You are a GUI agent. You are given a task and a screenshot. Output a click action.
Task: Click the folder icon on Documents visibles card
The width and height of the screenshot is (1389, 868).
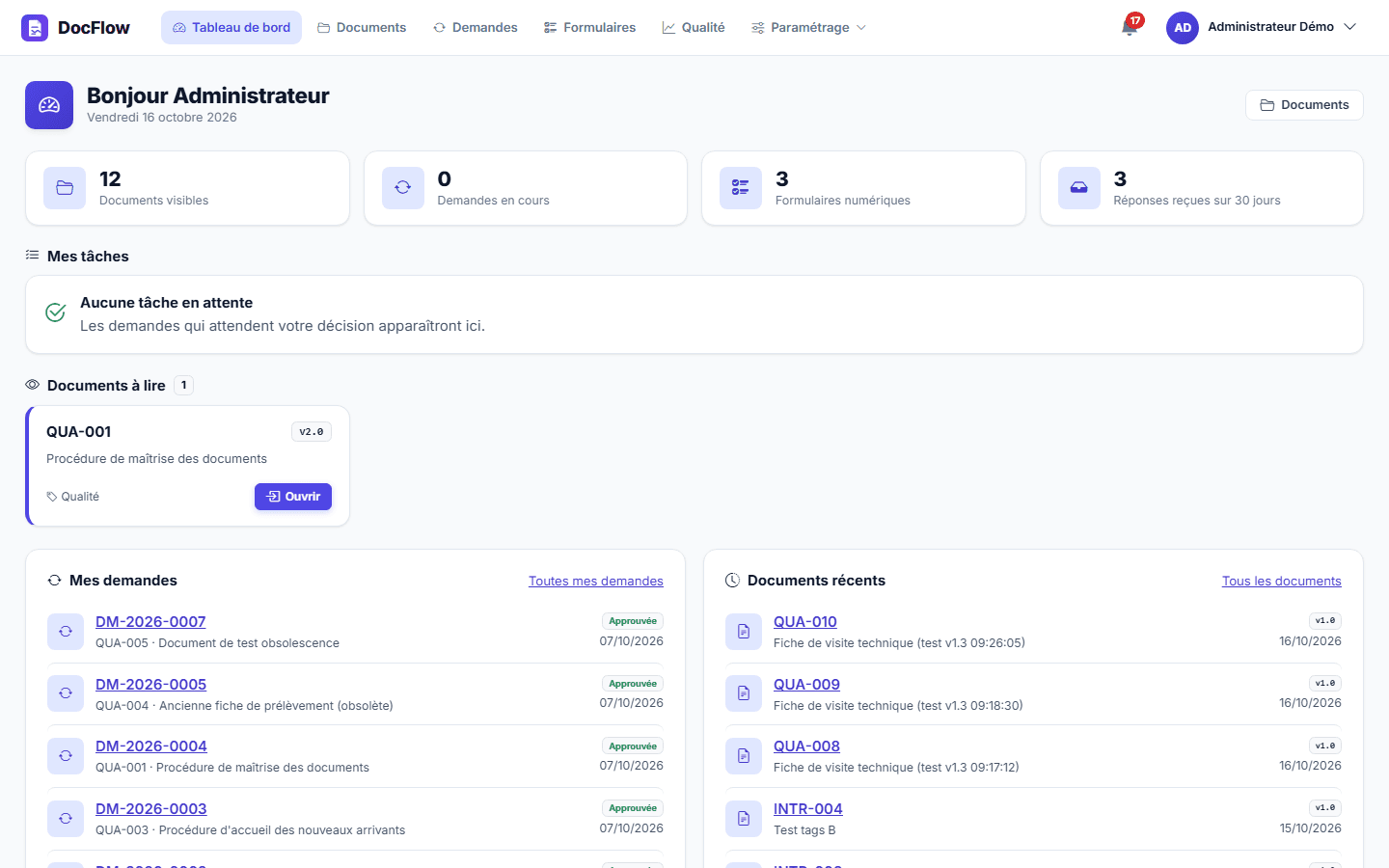pyautogui.click(x=65, y=188)
